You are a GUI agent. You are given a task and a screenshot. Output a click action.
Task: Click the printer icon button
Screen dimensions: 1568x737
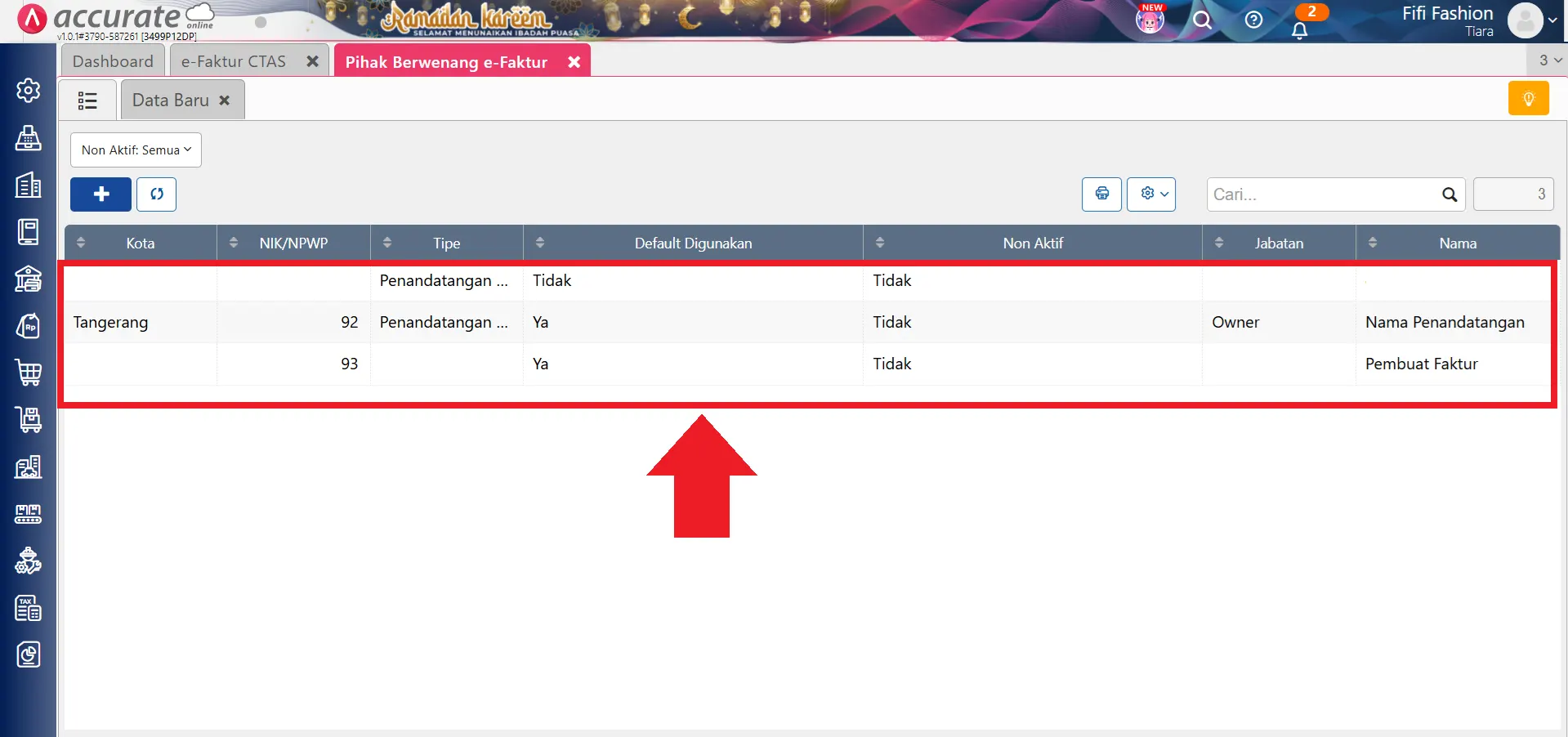click(x=1101, y=194)
